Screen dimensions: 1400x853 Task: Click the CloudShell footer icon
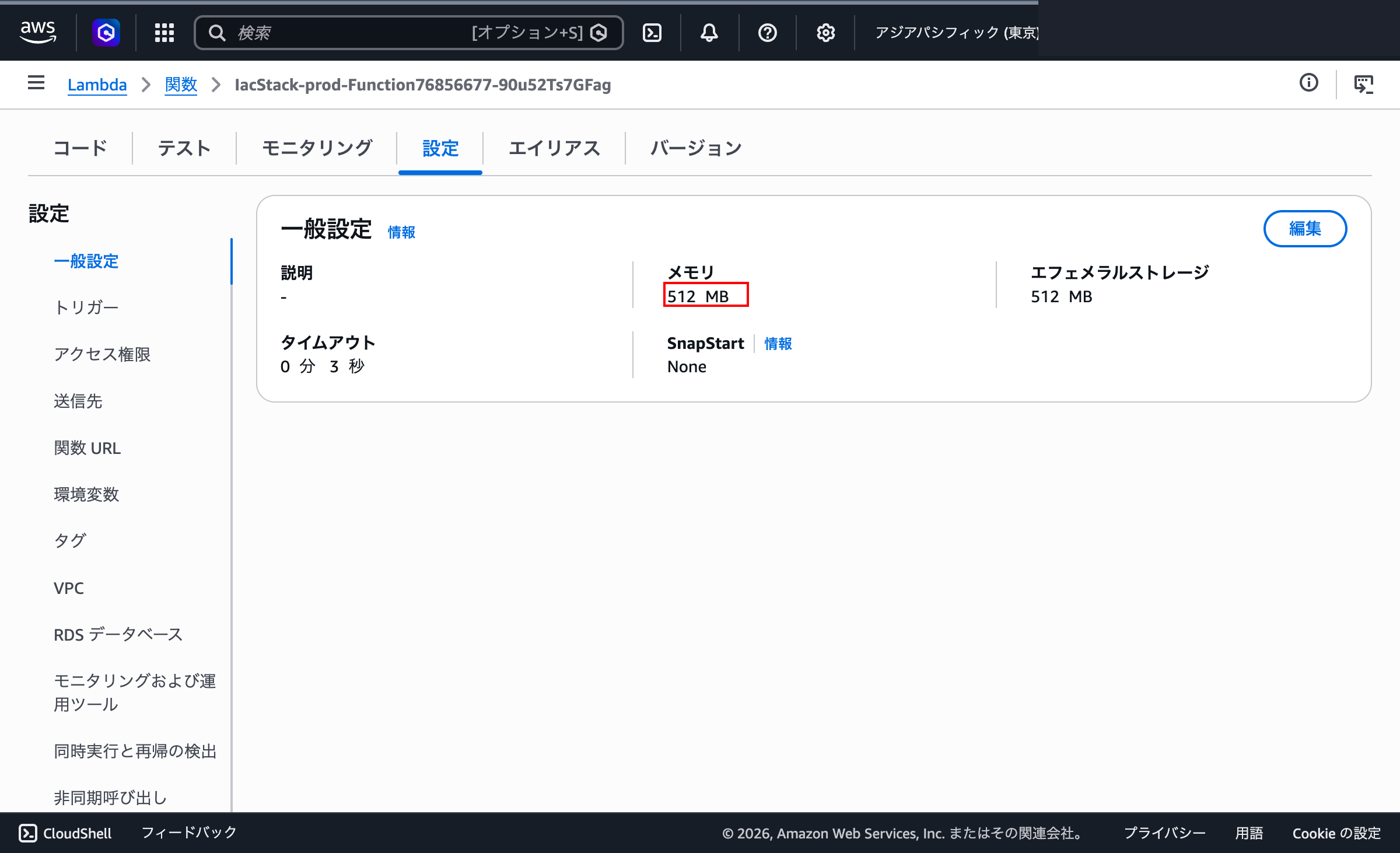point(28,833)
